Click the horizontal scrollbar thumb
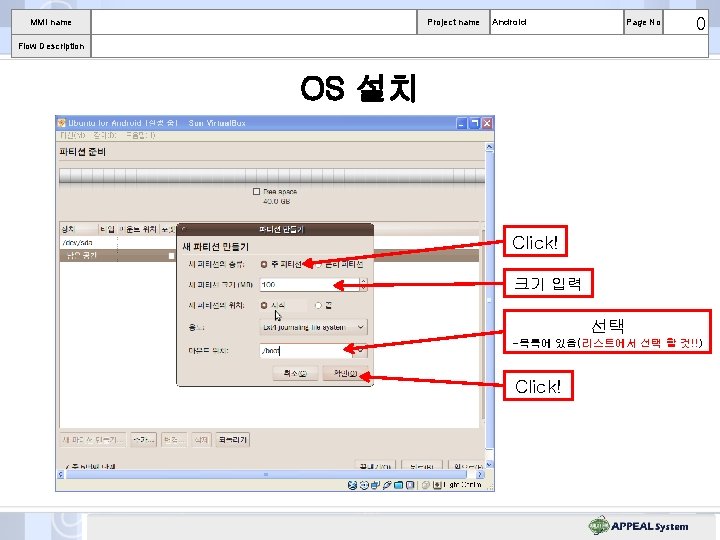Image resolution: width=720 pixels, height=540 pixels. (266, 475)
